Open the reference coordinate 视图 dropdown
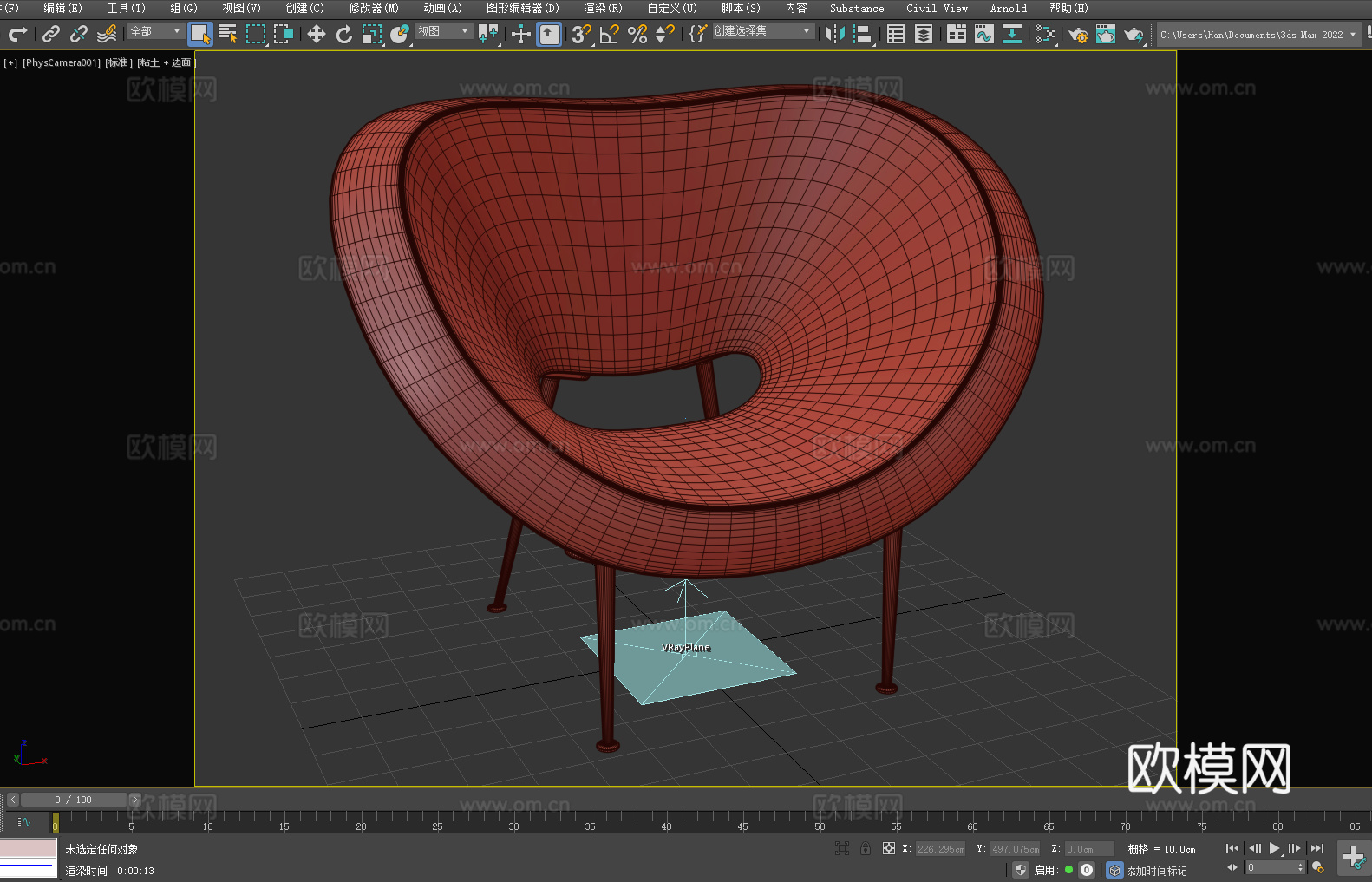Image resolution: width=1372 pixels, height=882 pixels. point(444,31)
